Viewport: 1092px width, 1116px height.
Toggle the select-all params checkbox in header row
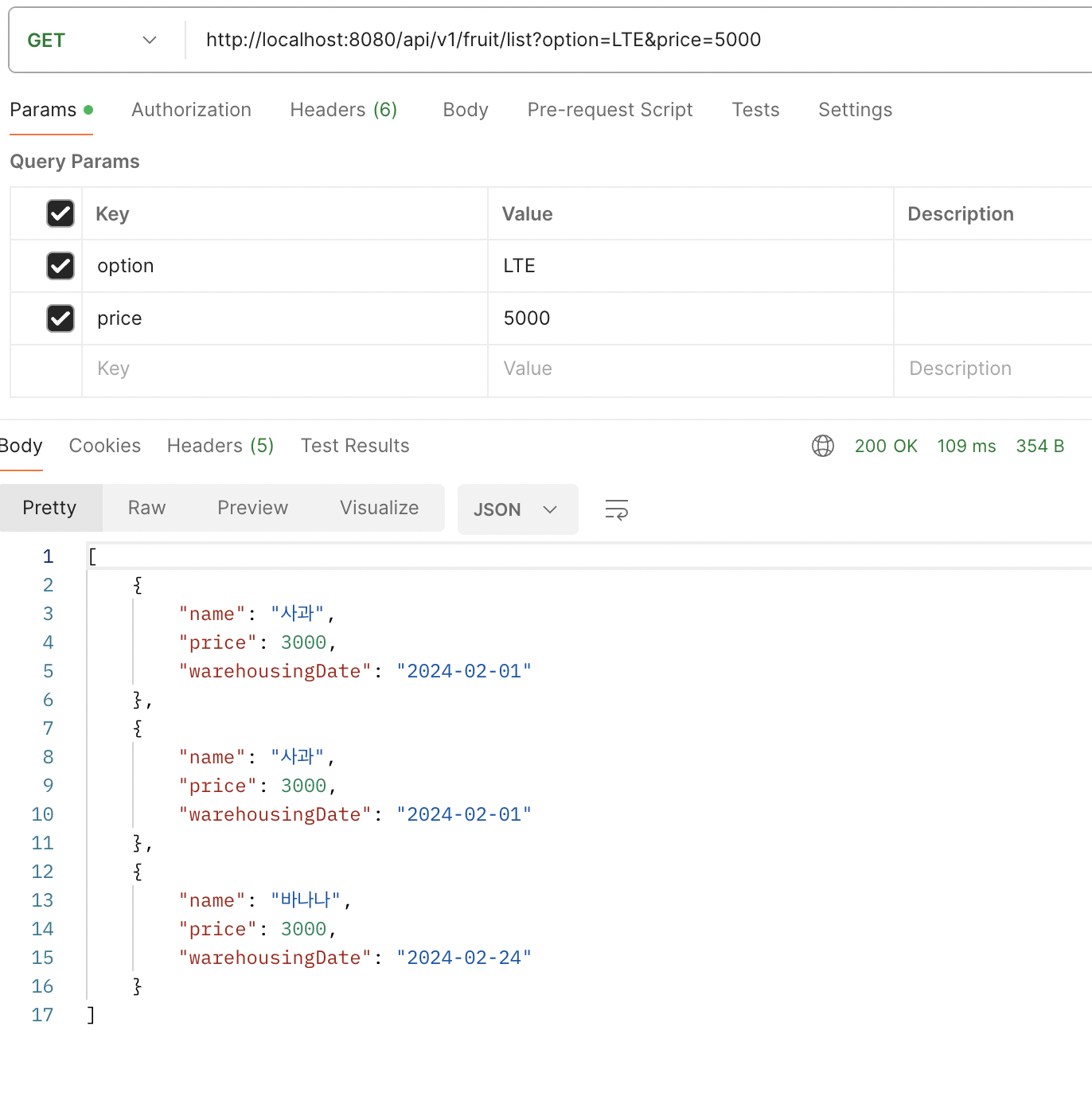(60, 213)
